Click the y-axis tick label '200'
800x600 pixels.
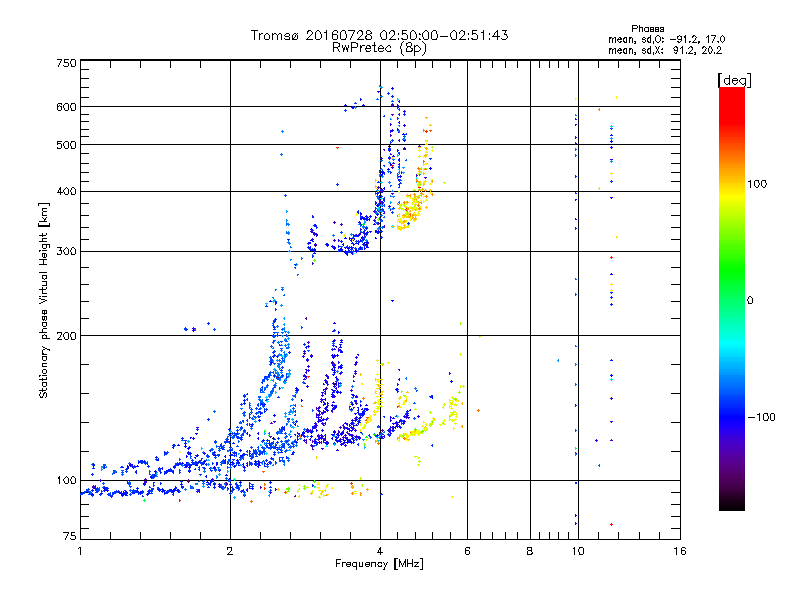(x=66, y=336)
